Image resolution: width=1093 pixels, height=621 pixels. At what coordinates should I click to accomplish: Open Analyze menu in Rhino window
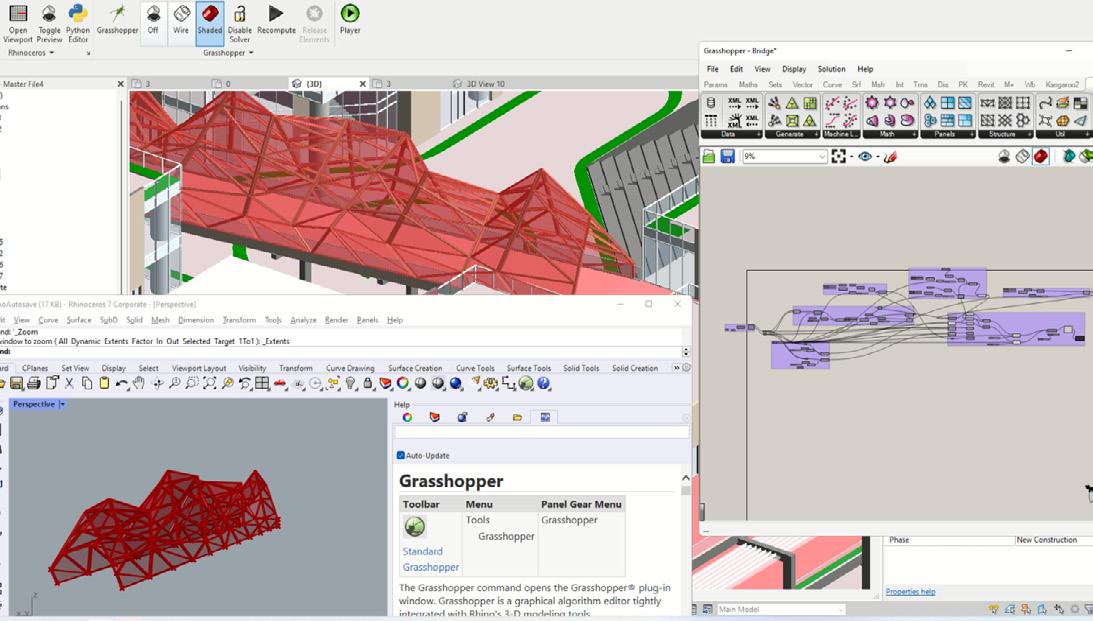tap(303, 320)
